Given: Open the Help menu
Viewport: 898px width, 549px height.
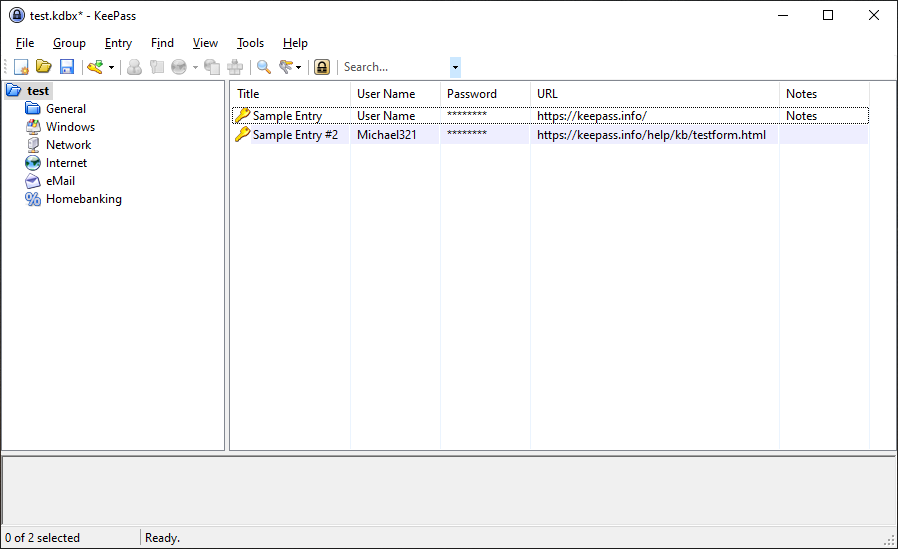Looking at the screenshot, I should click(295, 43).
